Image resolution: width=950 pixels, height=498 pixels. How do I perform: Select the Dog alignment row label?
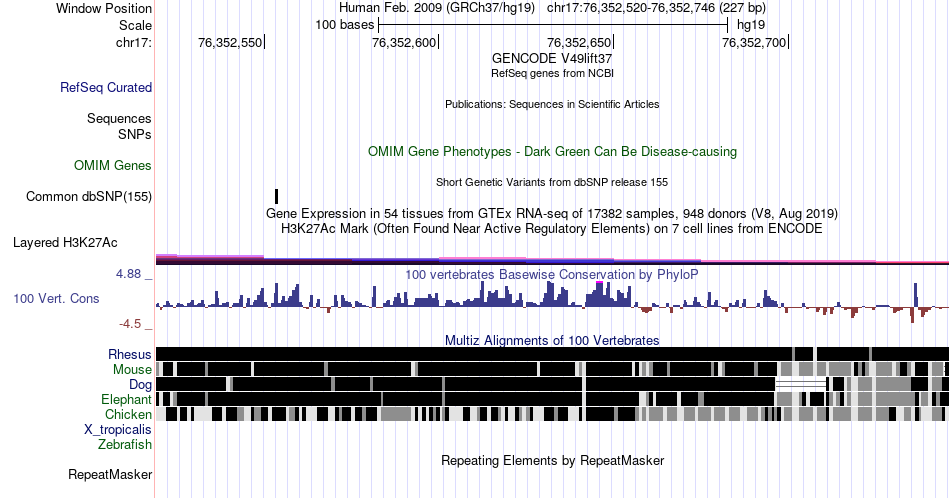[141, 385]
